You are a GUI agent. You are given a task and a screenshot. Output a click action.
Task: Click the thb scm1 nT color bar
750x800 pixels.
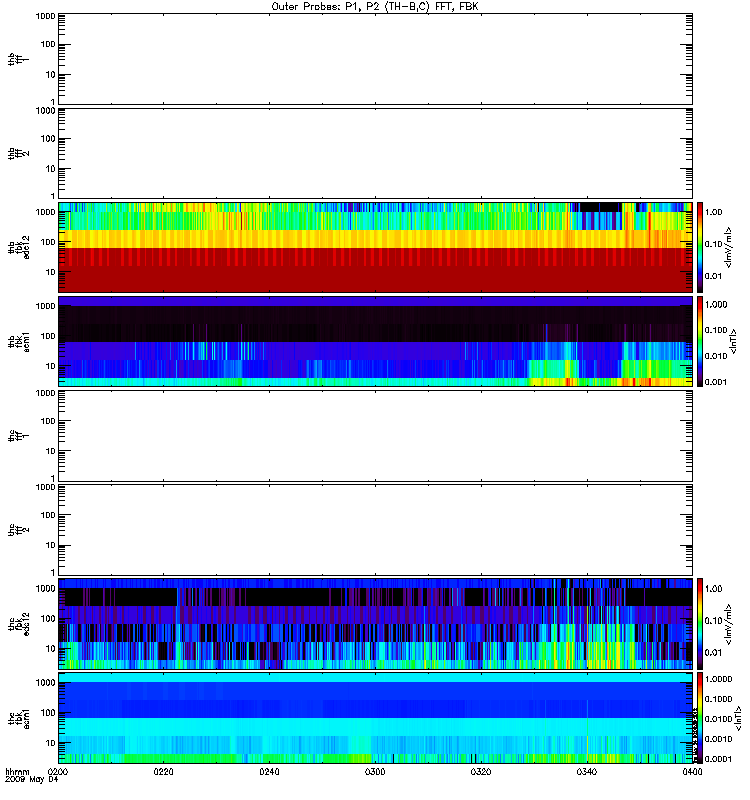[x=700, y=341]
